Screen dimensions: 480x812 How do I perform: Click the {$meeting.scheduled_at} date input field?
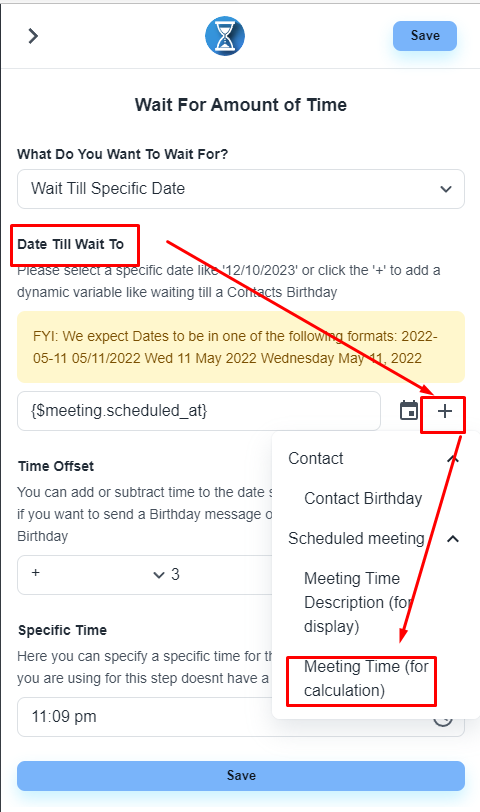coord(199,411)
